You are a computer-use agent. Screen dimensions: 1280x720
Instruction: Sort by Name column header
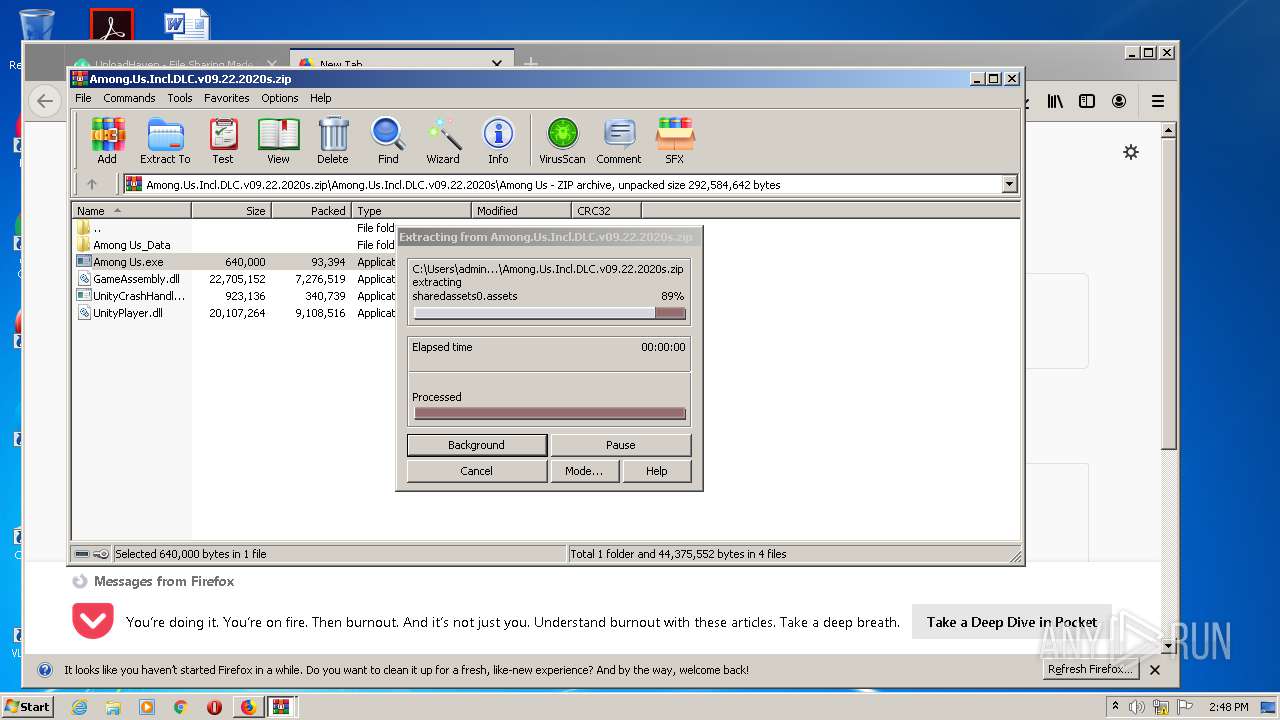coord(131,211)
